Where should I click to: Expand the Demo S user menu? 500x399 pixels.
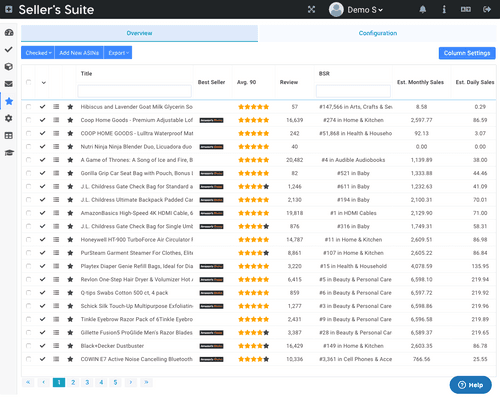pos(356,10)
